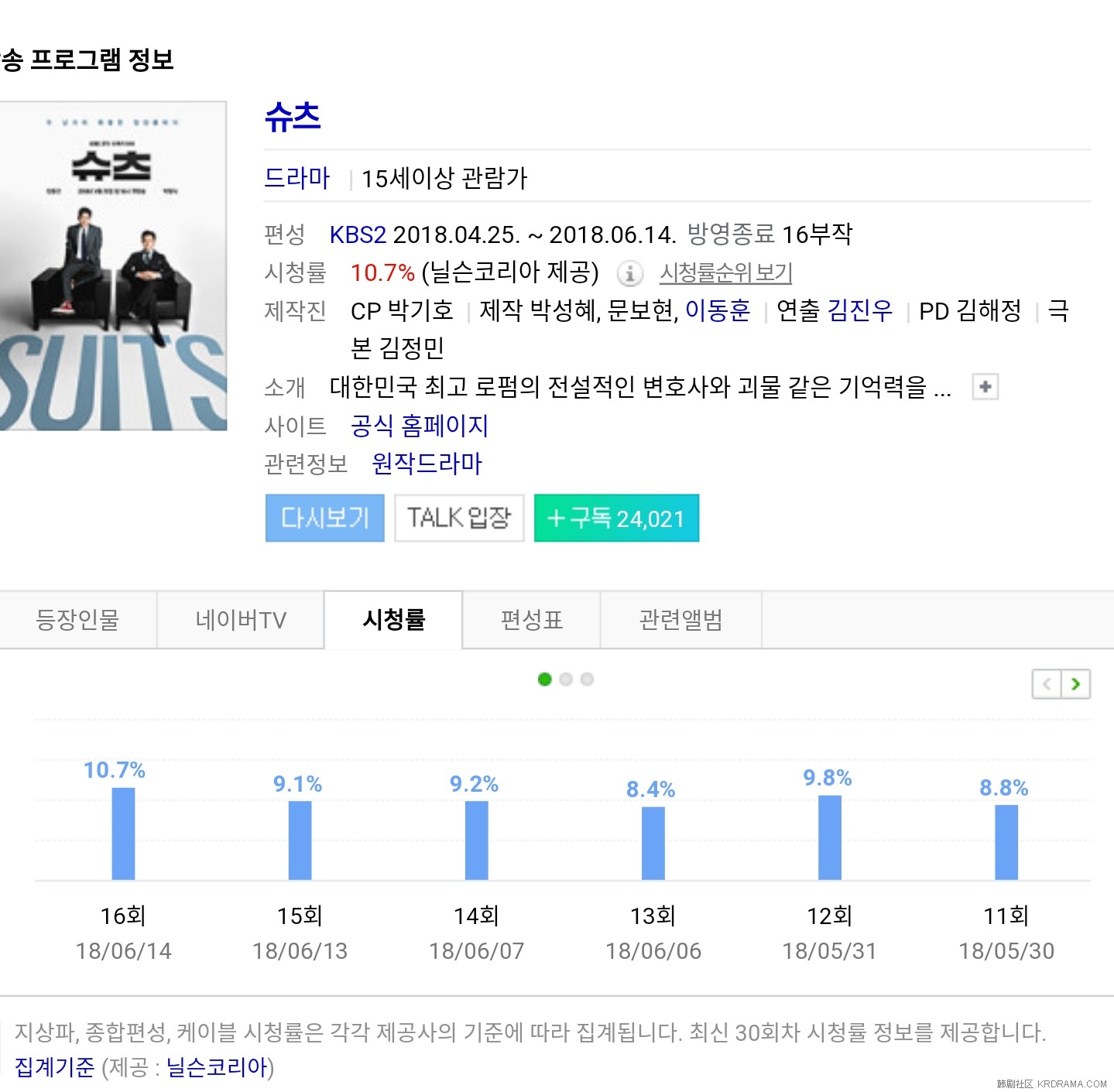Click the 집계기준 link
This screenshot has width=1114, height=1092.
point(54,1067)
